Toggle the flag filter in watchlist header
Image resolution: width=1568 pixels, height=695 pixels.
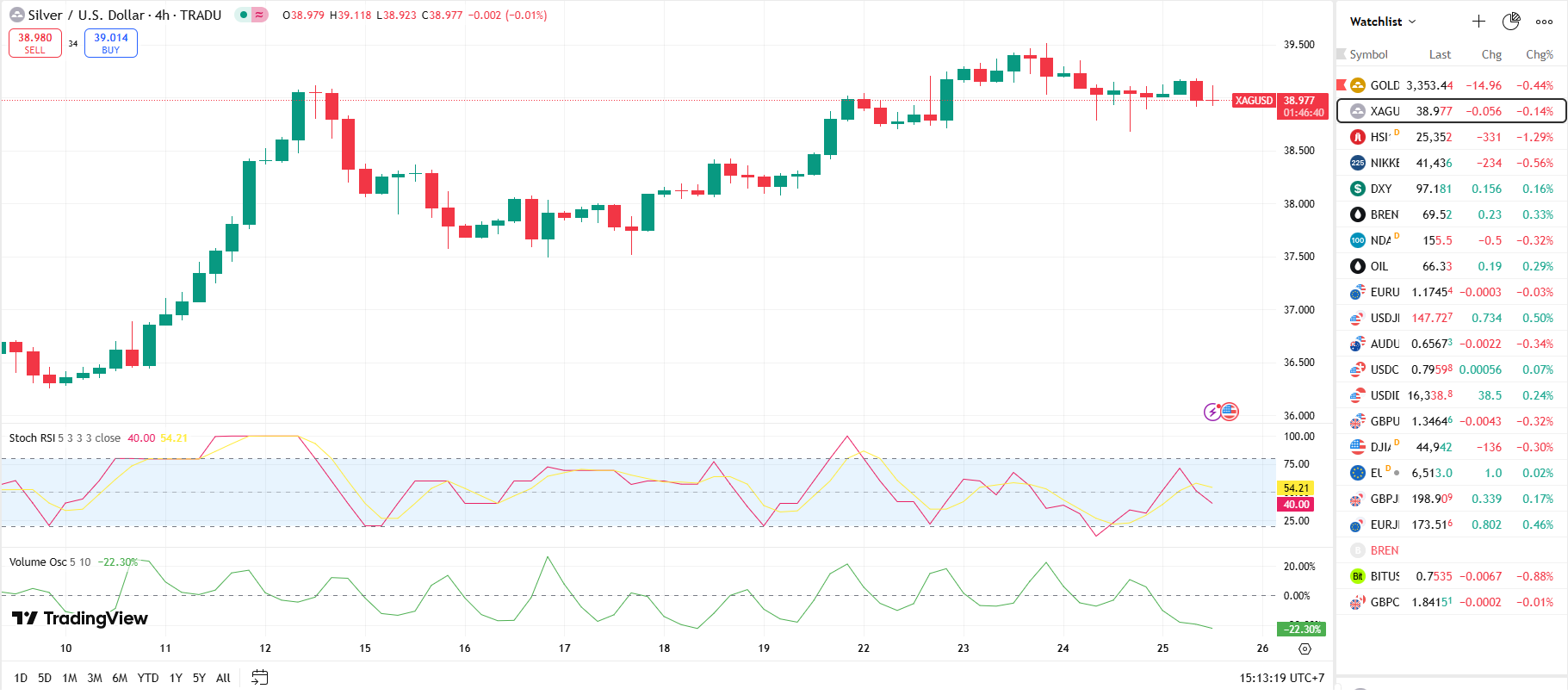[1341, 54]
